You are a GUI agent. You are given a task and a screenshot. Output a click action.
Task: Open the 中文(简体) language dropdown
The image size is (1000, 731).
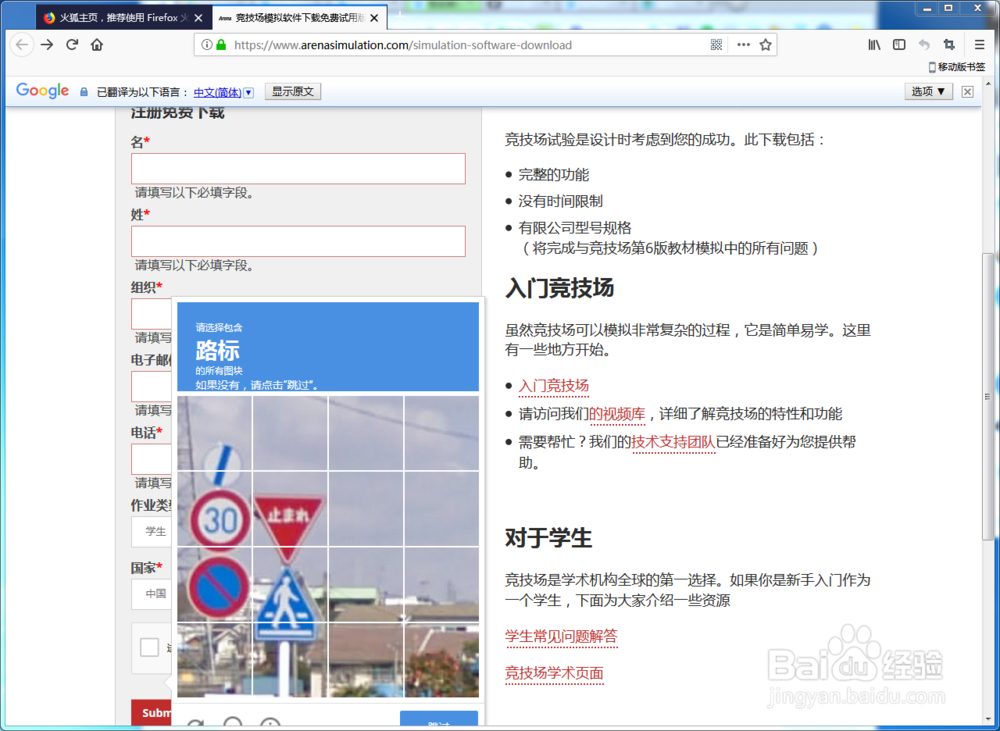click(224, 92)
